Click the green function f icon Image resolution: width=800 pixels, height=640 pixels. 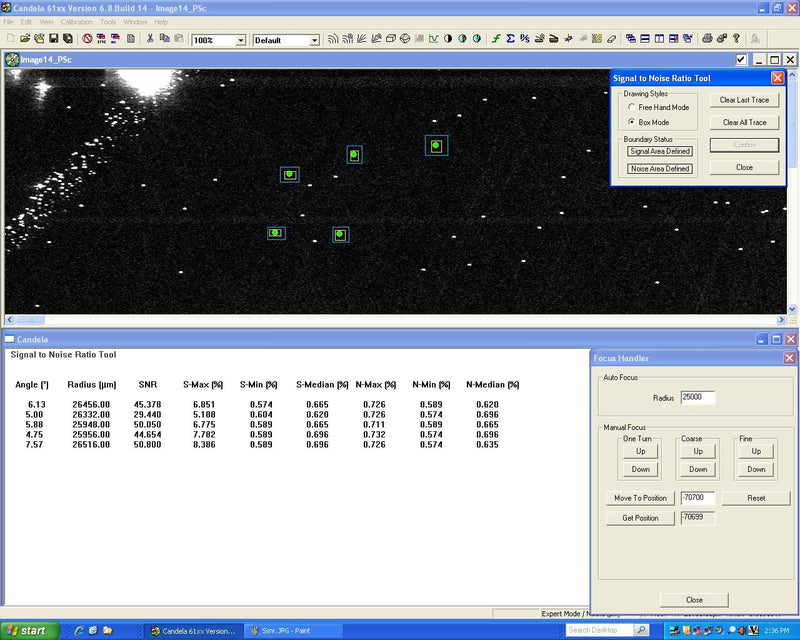click(495, 39)
